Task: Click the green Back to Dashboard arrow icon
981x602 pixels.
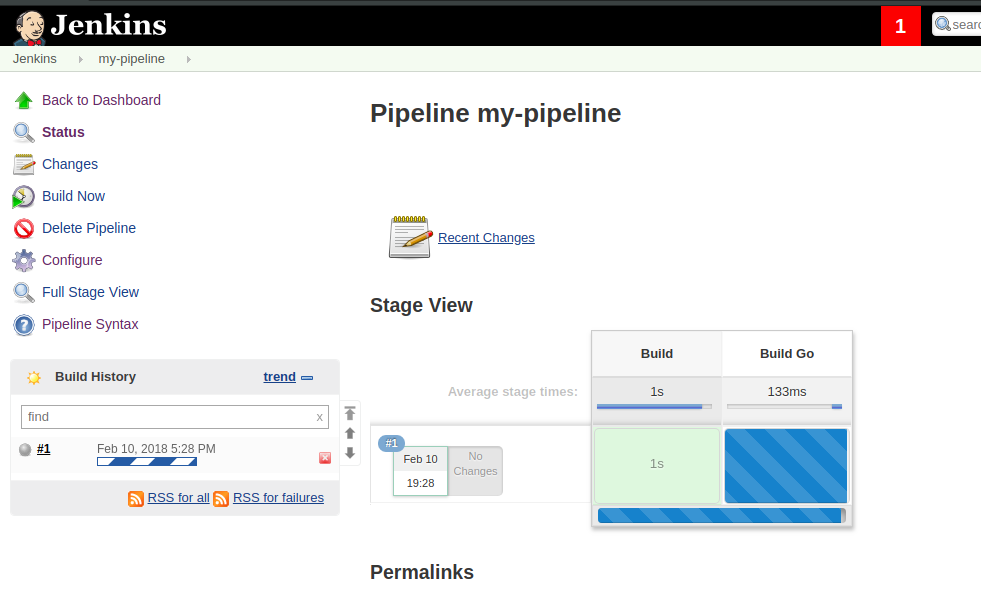Action: pyautogui.click(x=24, y=100)
